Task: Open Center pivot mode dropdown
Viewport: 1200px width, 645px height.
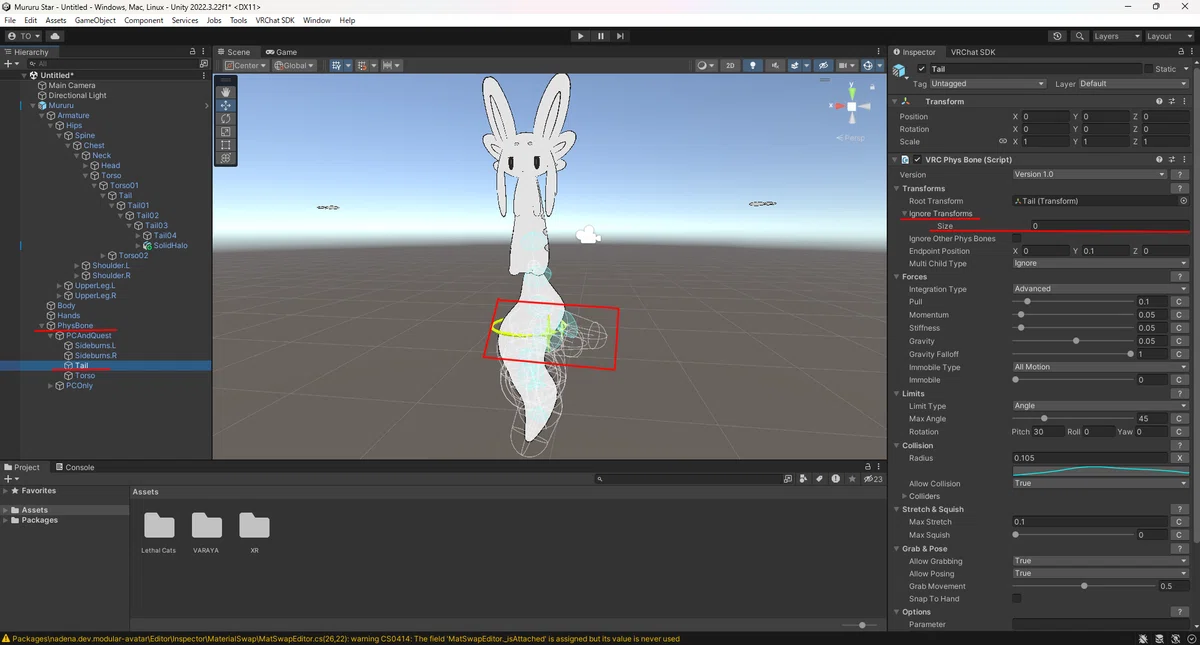Action: [246, 65]
